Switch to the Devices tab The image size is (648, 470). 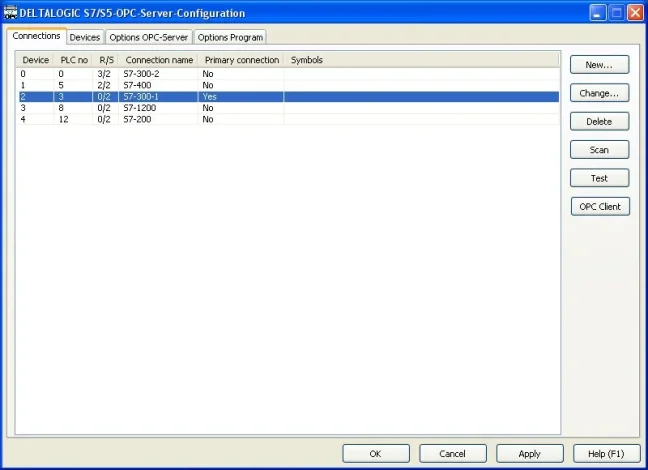click(x=85, y=37)
